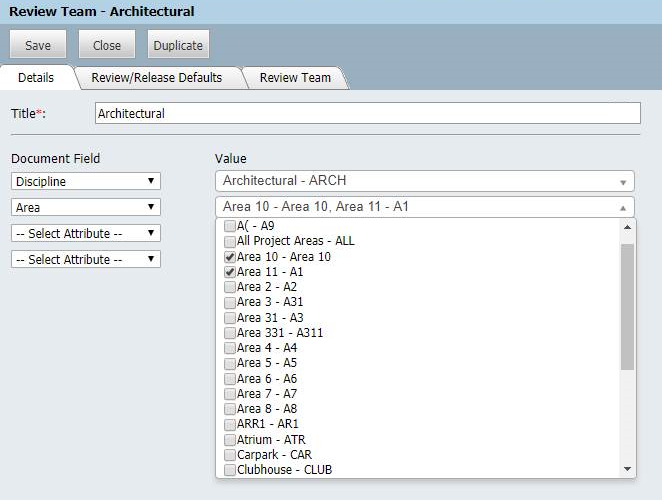Check the All Project Areas - ALL checkbox

230,241
